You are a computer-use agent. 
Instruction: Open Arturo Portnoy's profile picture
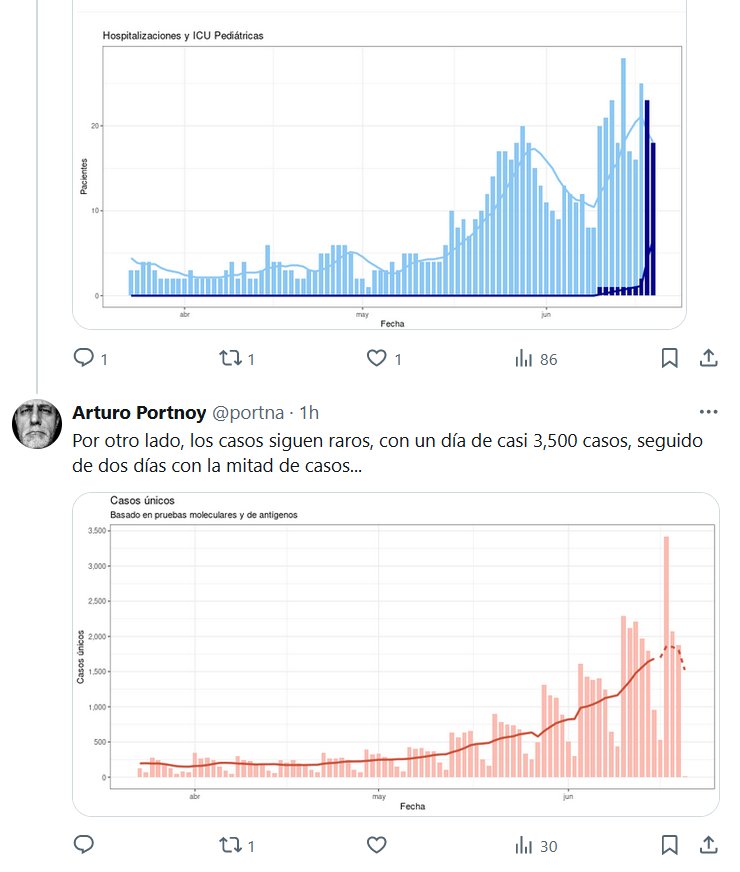37,424
